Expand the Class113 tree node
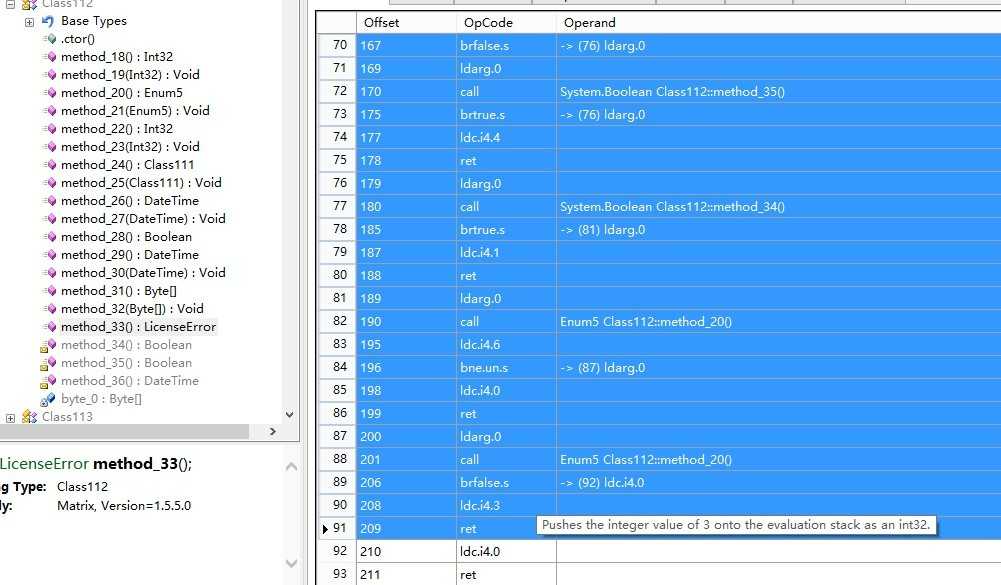Viewport: 1001px width, 585px height. 10,418
